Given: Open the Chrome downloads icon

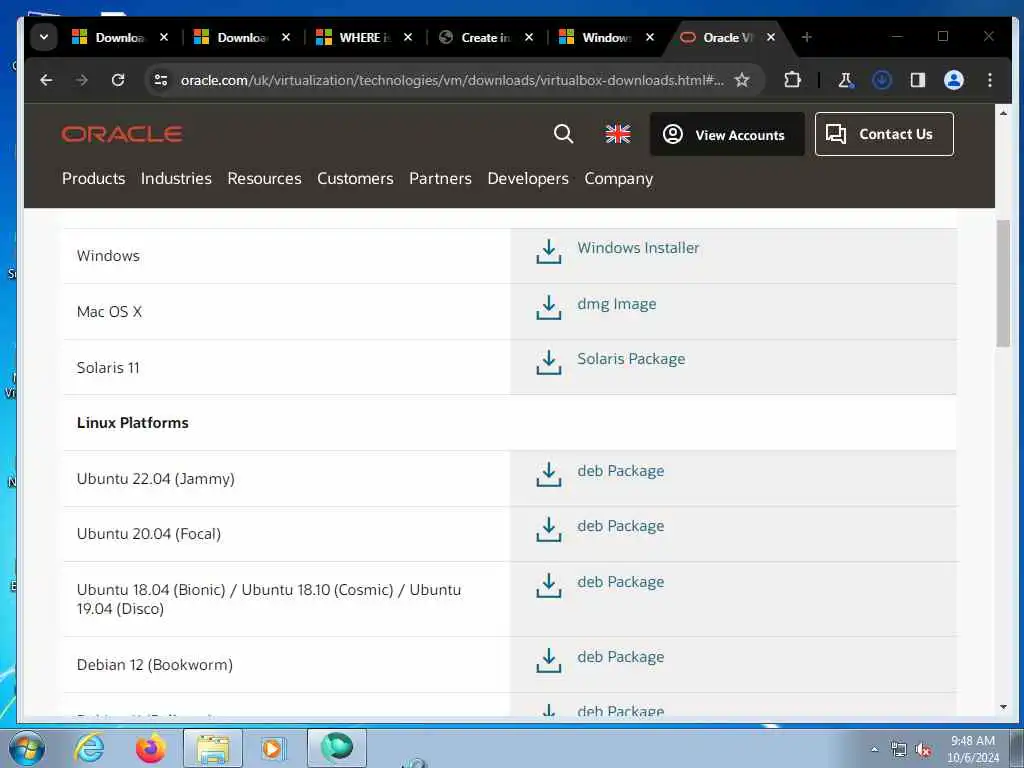Looking at the screenshot, I should [882, 80].
